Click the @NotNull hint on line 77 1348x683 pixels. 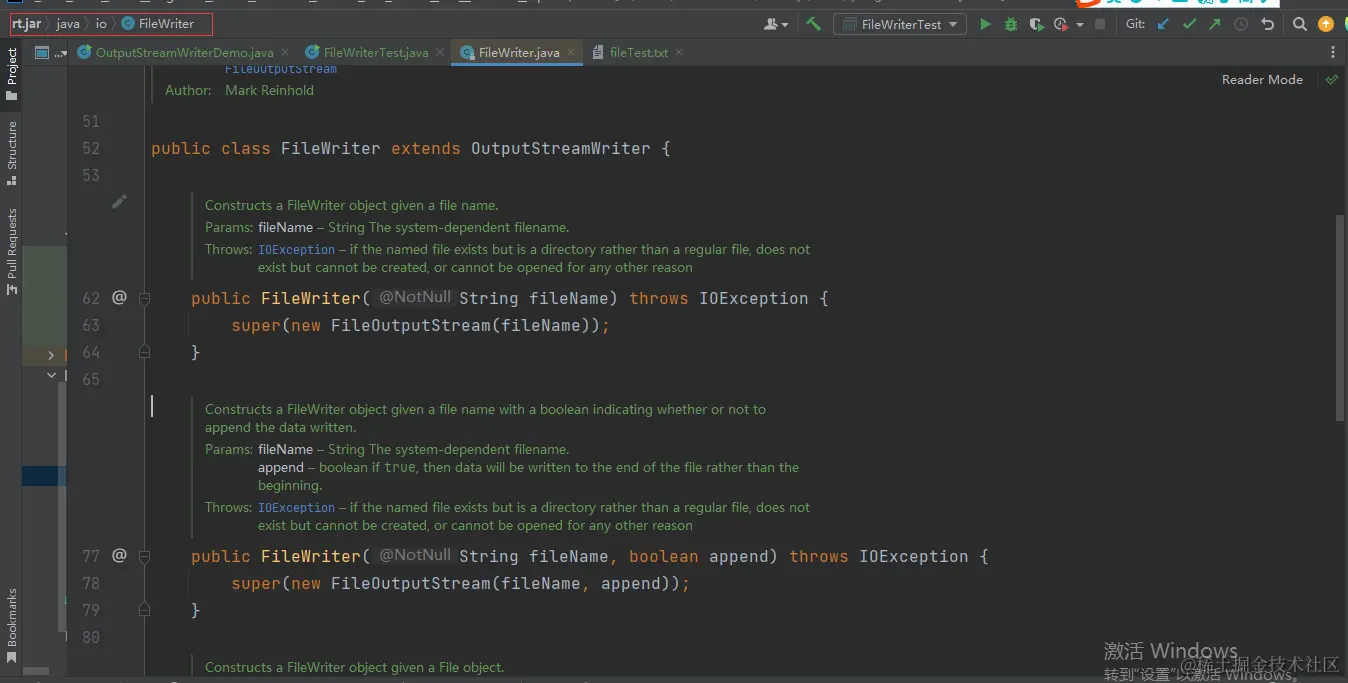coord(415,555)
